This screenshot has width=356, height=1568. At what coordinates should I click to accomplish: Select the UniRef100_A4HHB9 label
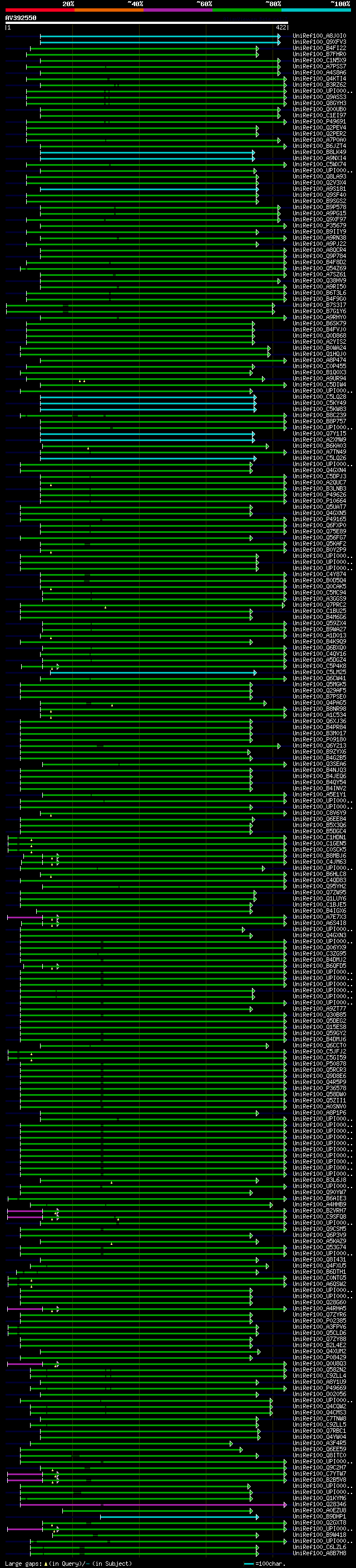point(319,1204)
